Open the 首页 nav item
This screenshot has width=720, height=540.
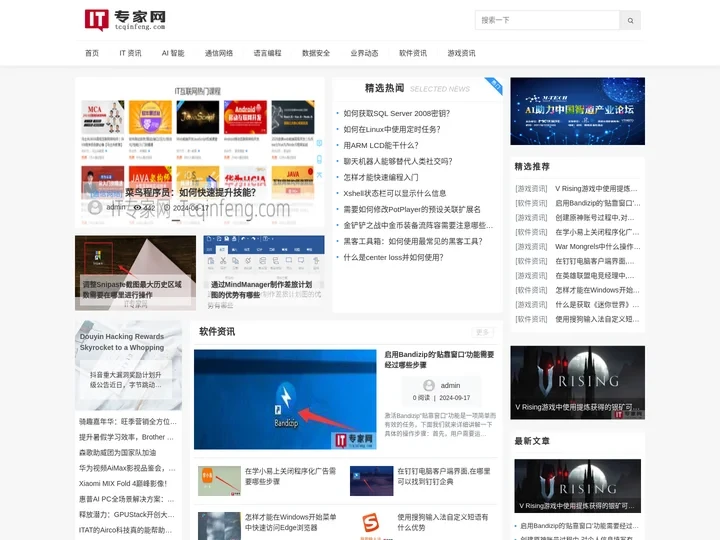pos(92,53)
